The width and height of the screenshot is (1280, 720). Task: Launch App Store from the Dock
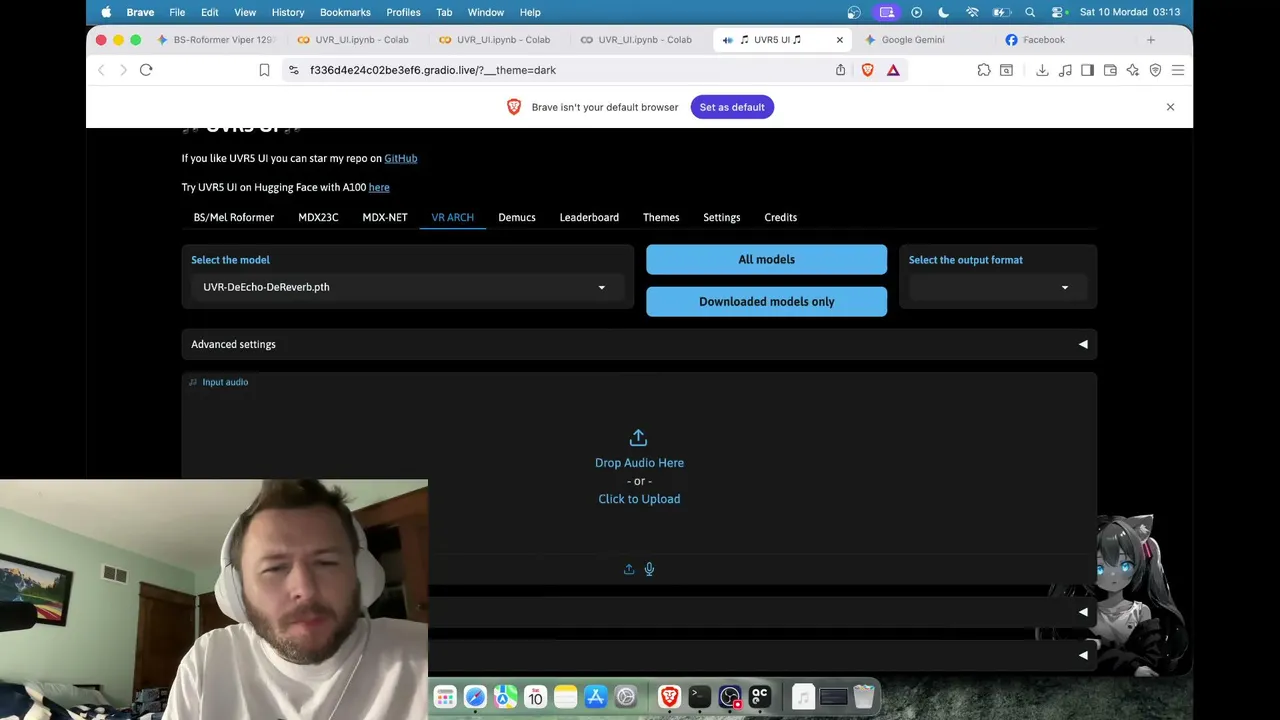click(x=596, y=697)
